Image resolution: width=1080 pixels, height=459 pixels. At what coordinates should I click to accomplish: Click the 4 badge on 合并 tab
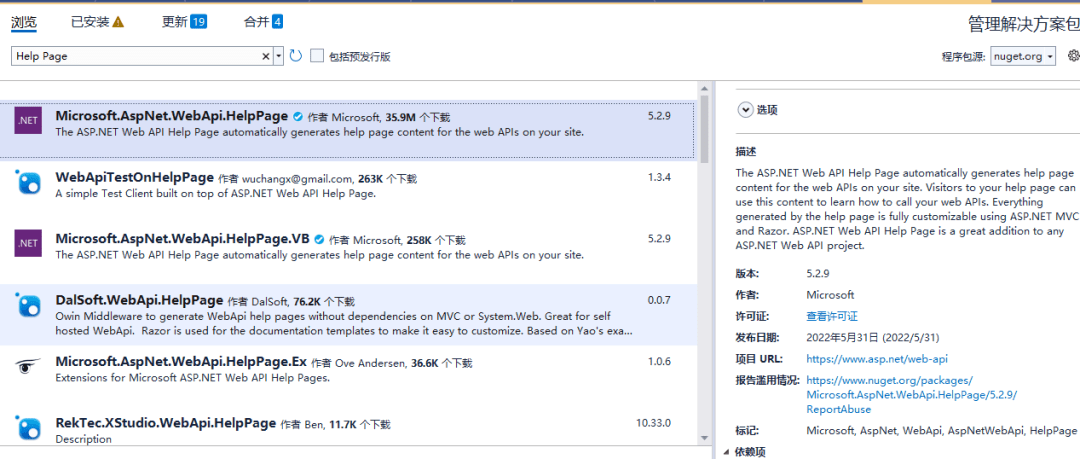pyautogui.click(x=277, y=22)
